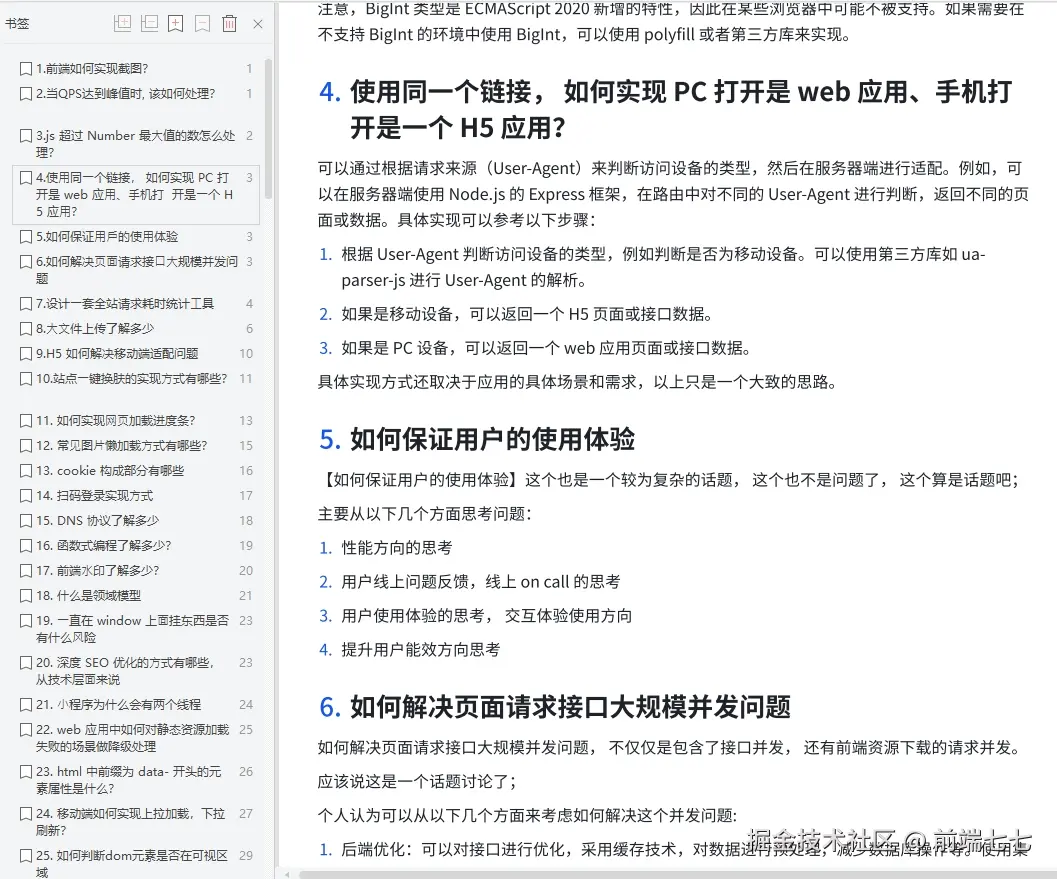Image resolution: width=1057 pixels, height=879 pixels.
Task: Click the add bookmark icon with plus flag
Action: pyautogui.click(x=175, y=23)
